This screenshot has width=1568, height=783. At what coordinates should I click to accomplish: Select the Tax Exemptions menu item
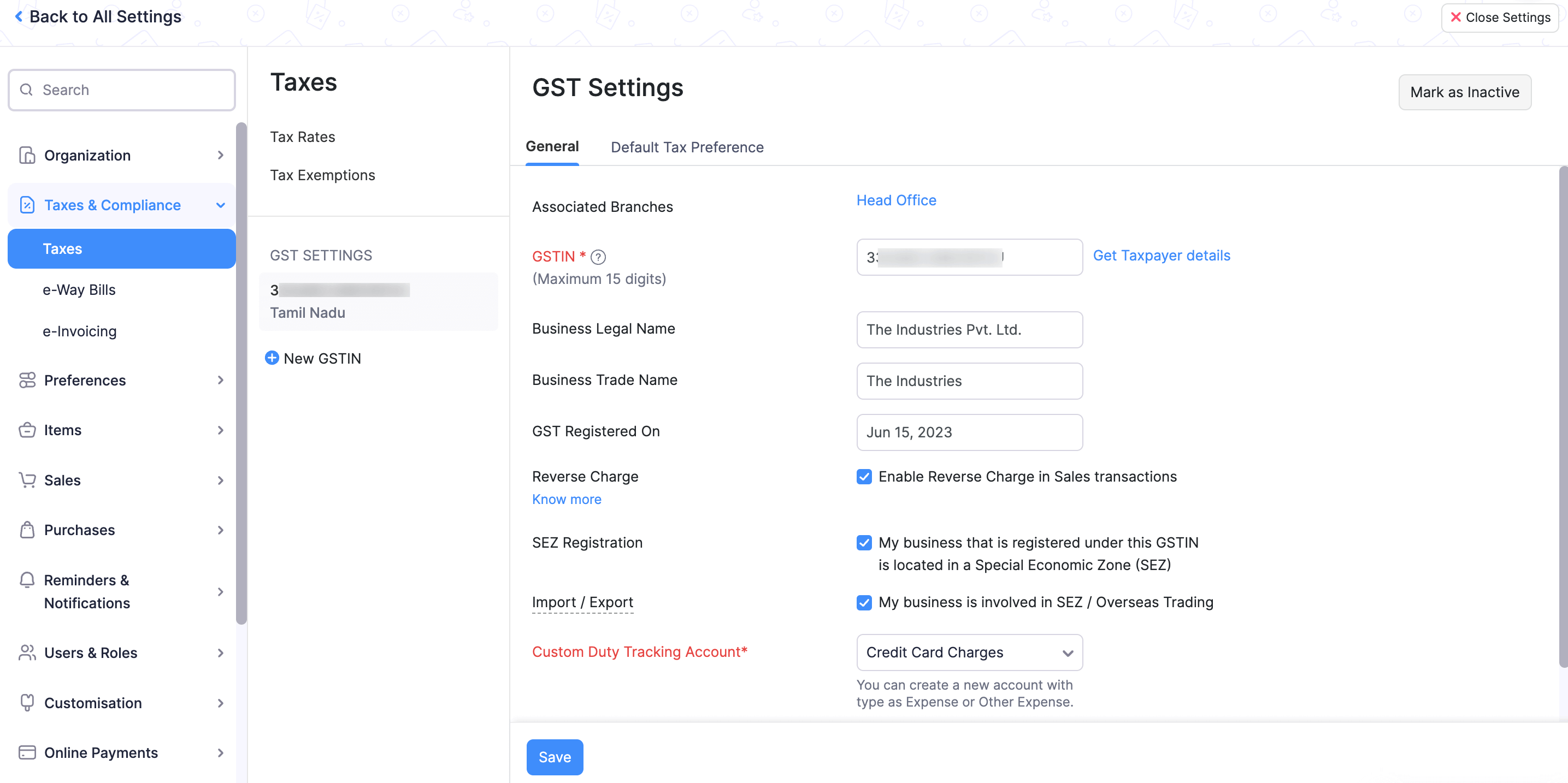pos(322,175)
